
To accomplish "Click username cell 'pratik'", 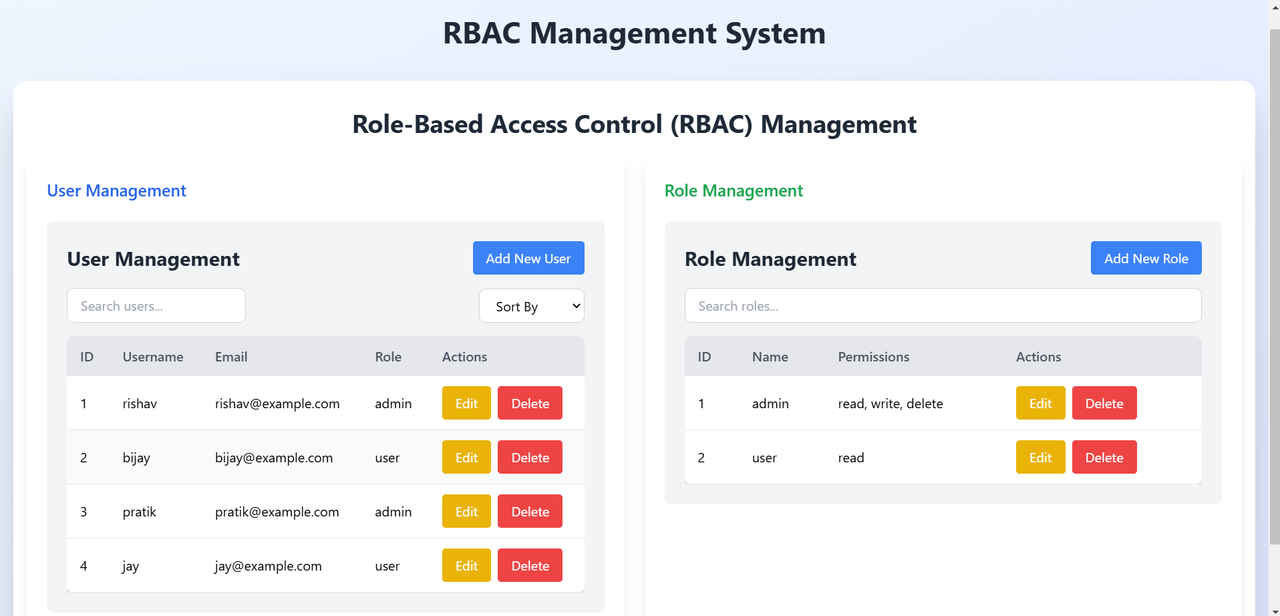I will (x=140, y=512).
